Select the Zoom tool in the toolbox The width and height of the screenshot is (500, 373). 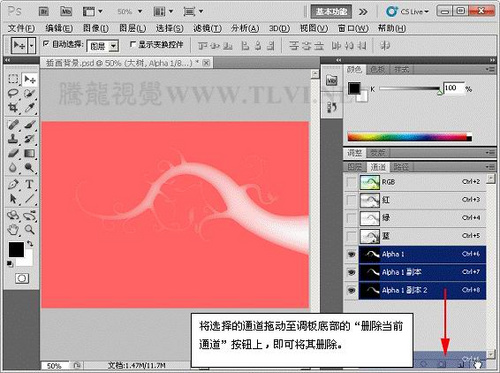[30, 230]
